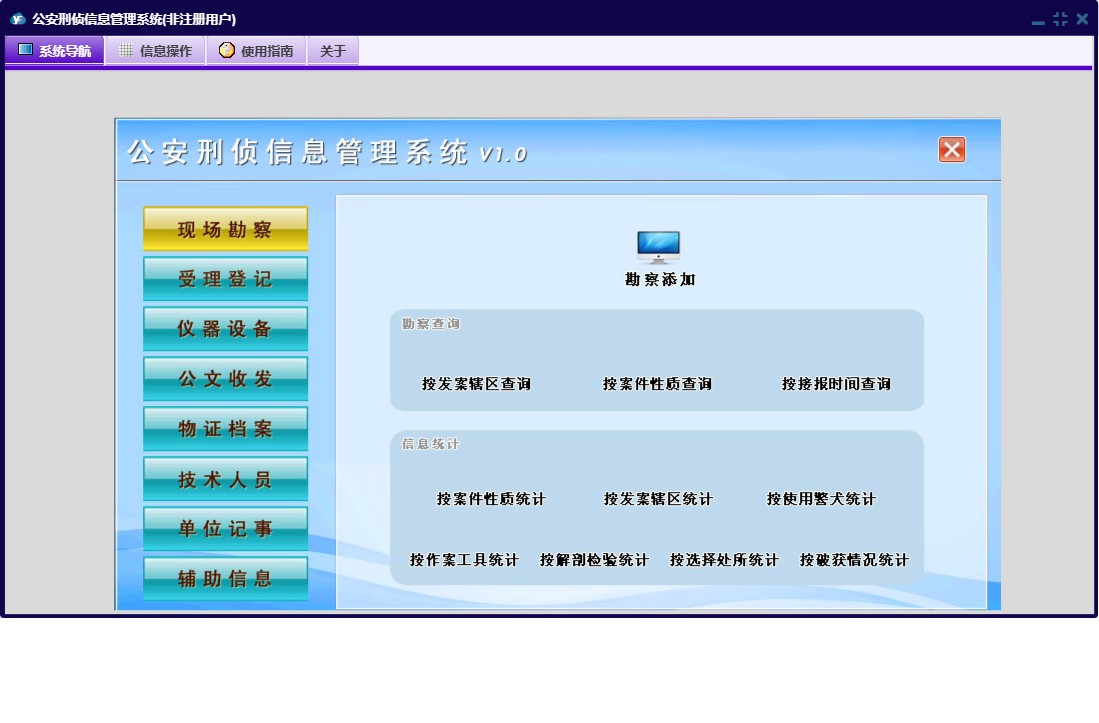Click the 勘察添加 computer monitor icon
Screen dimensions: 1099x723
coord(658,247)
